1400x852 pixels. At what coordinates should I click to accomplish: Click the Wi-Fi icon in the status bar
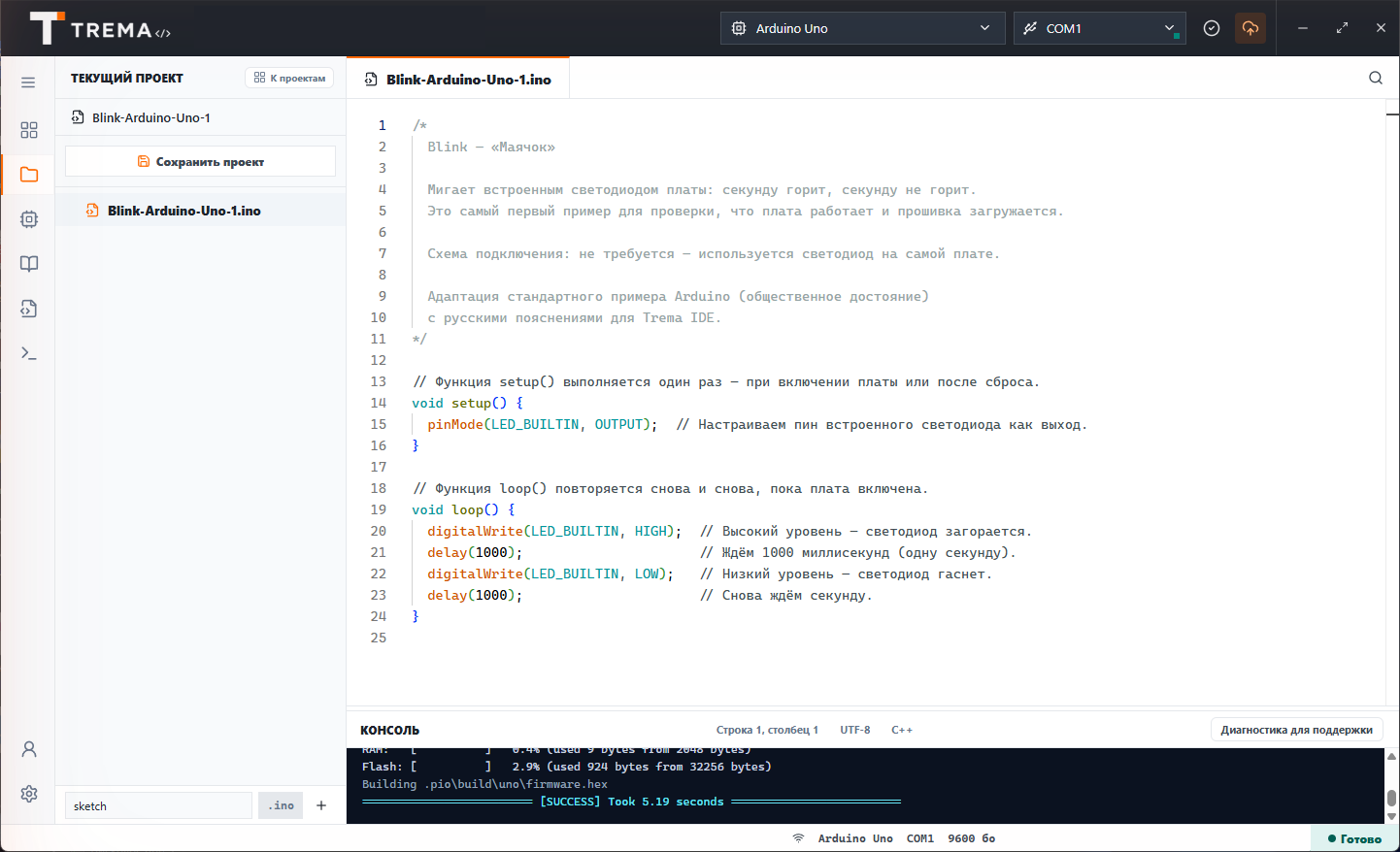tap(798, 838)
